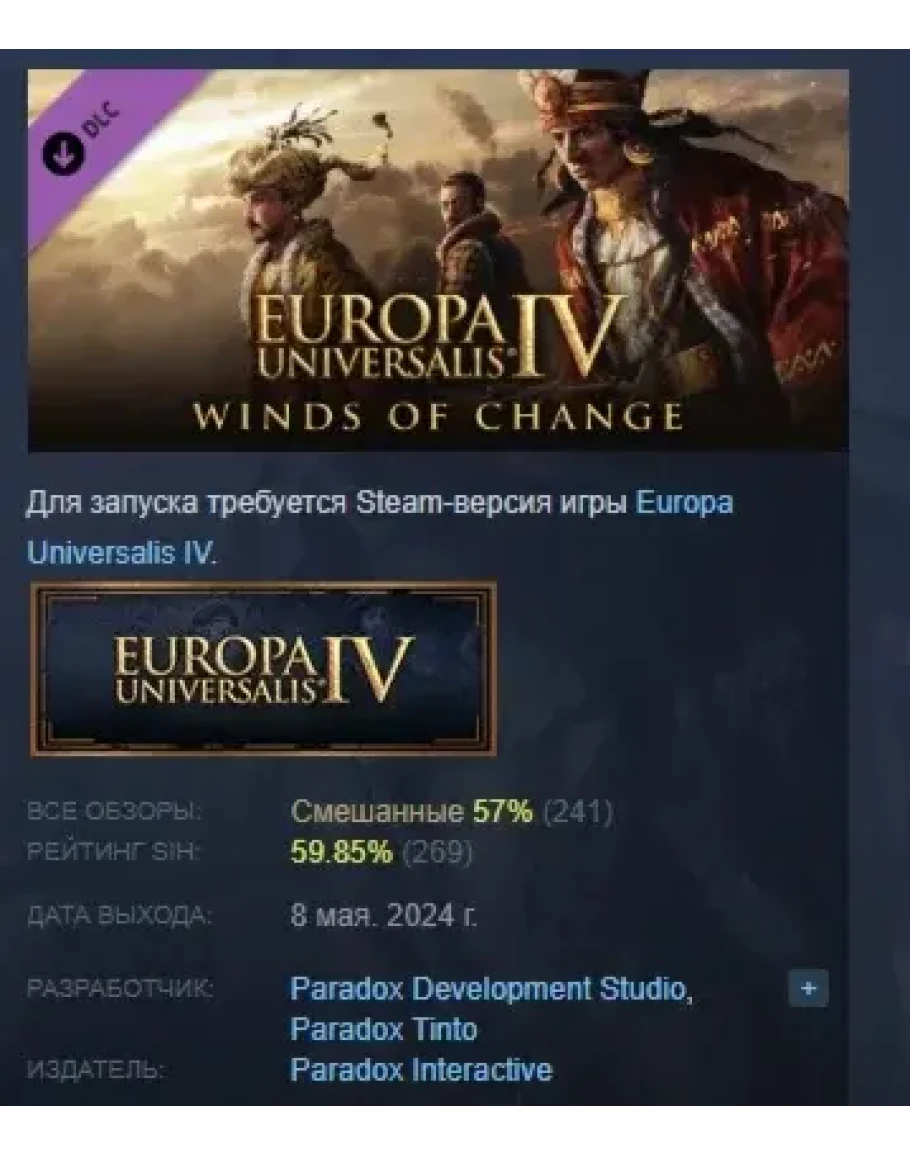Click the Winds of Change subtitle text
The height and width of the screenshot is (1155, 910).
[x=438, y=417]
